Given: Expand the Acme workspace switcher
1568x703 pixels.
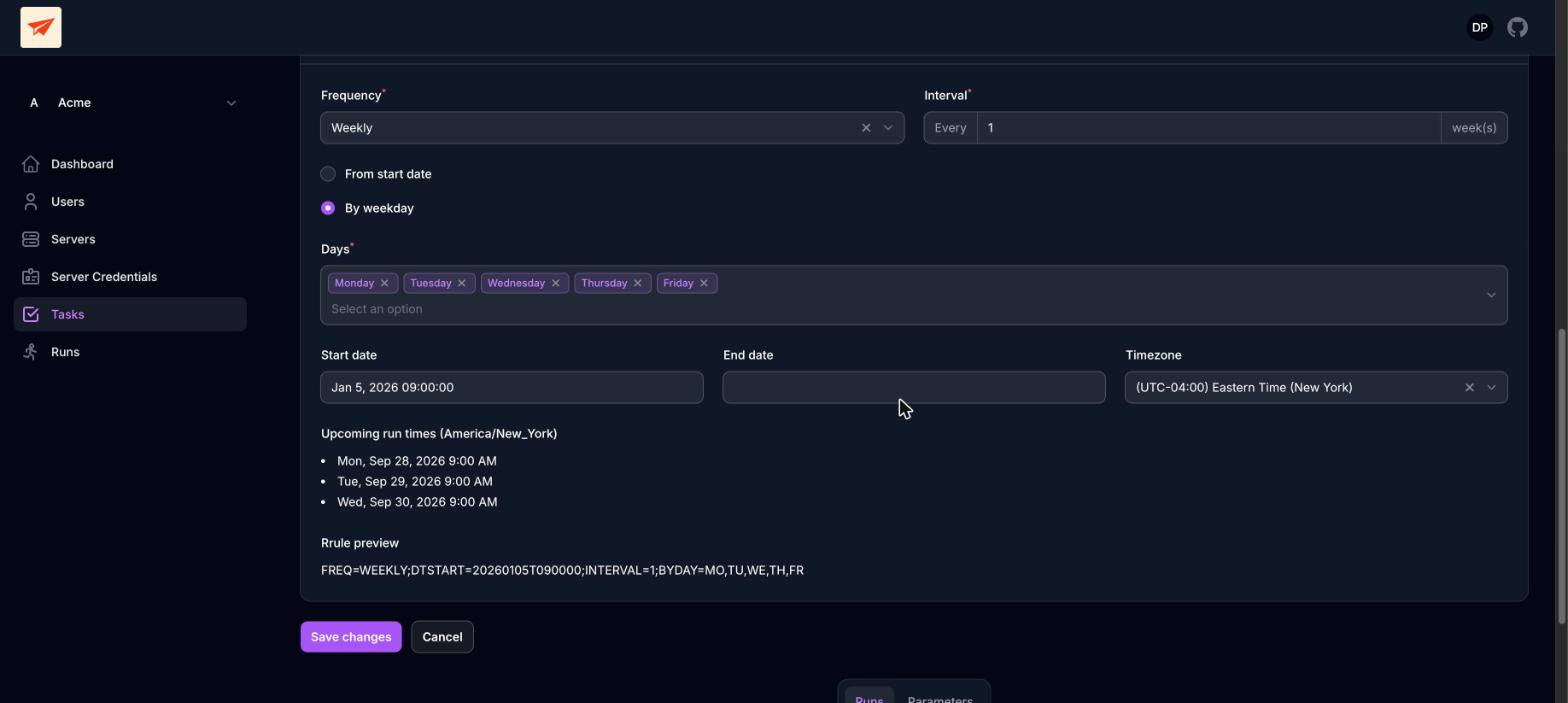Looking at the screenshot, I should (231, 103).
